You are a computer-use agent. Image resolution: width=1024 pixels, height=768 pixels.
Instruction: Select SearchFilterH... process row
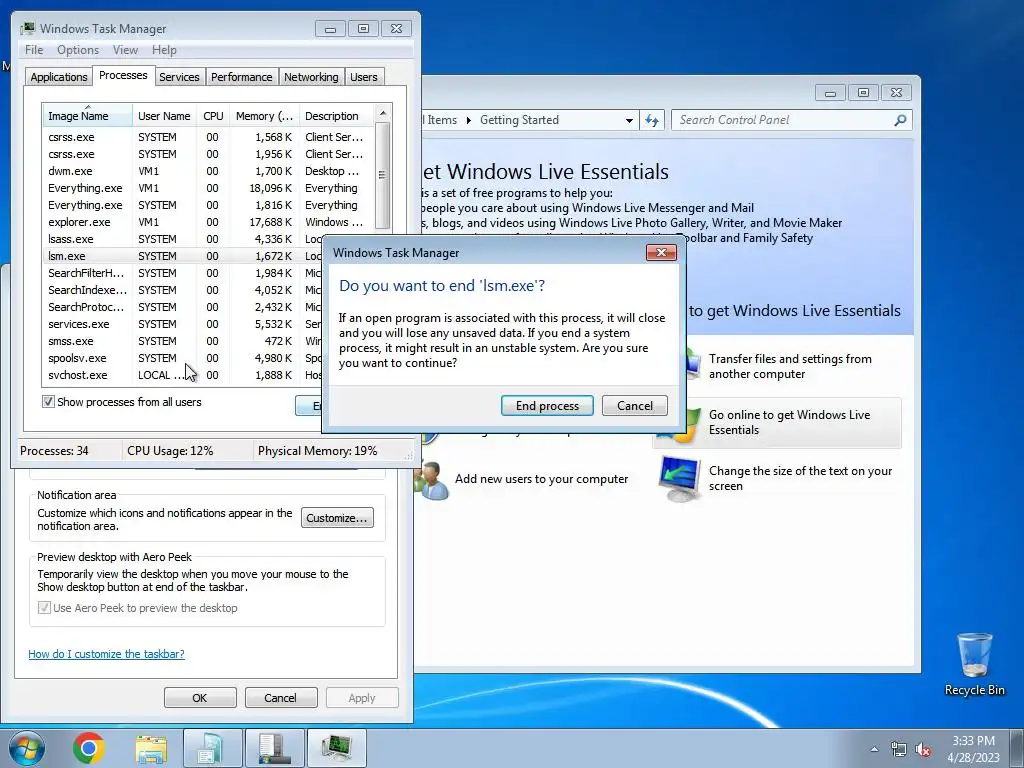pyautogui.click(x=183, y=273)
